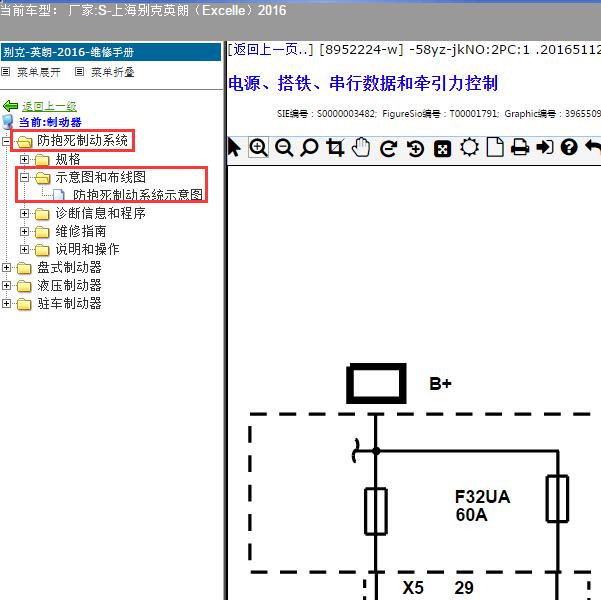
Task: Click the F32UA 60A fuse label
Action: pyautogui.click(x=482, y=506)
